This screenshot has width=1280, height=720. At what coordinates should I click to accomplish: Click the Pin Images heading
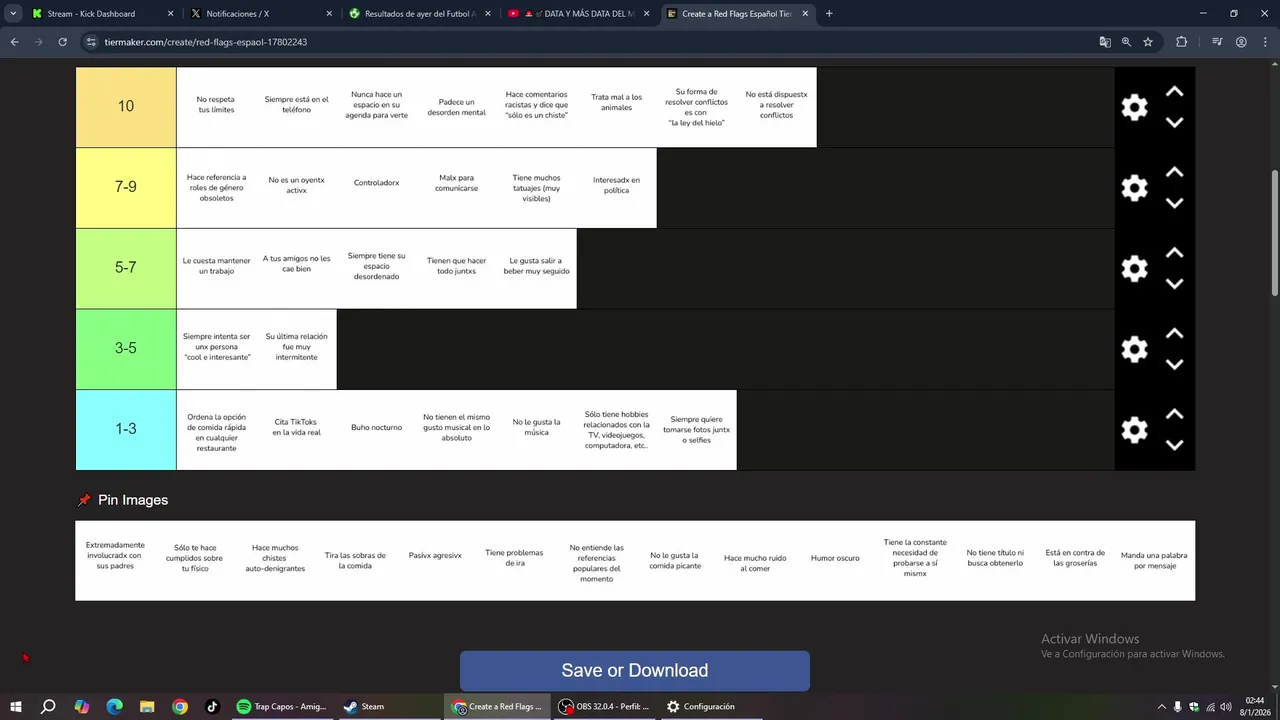point(133,500)
